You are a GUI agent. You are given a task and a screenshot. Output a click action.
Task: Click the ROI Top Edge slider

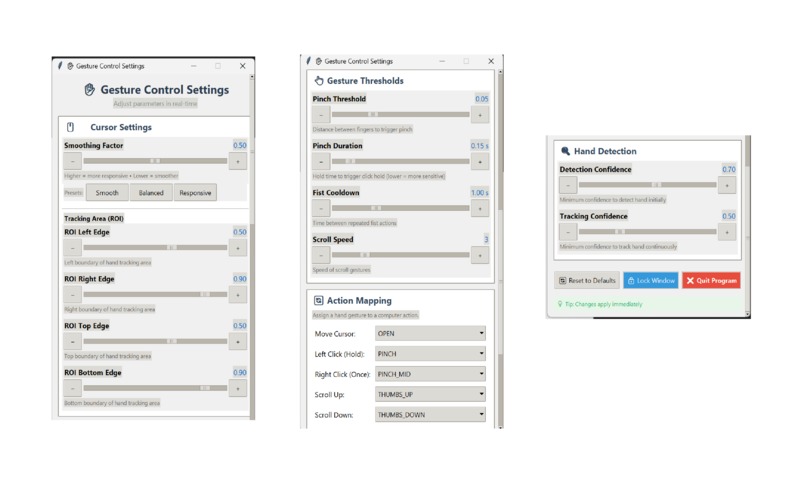(x=155, y=341)
